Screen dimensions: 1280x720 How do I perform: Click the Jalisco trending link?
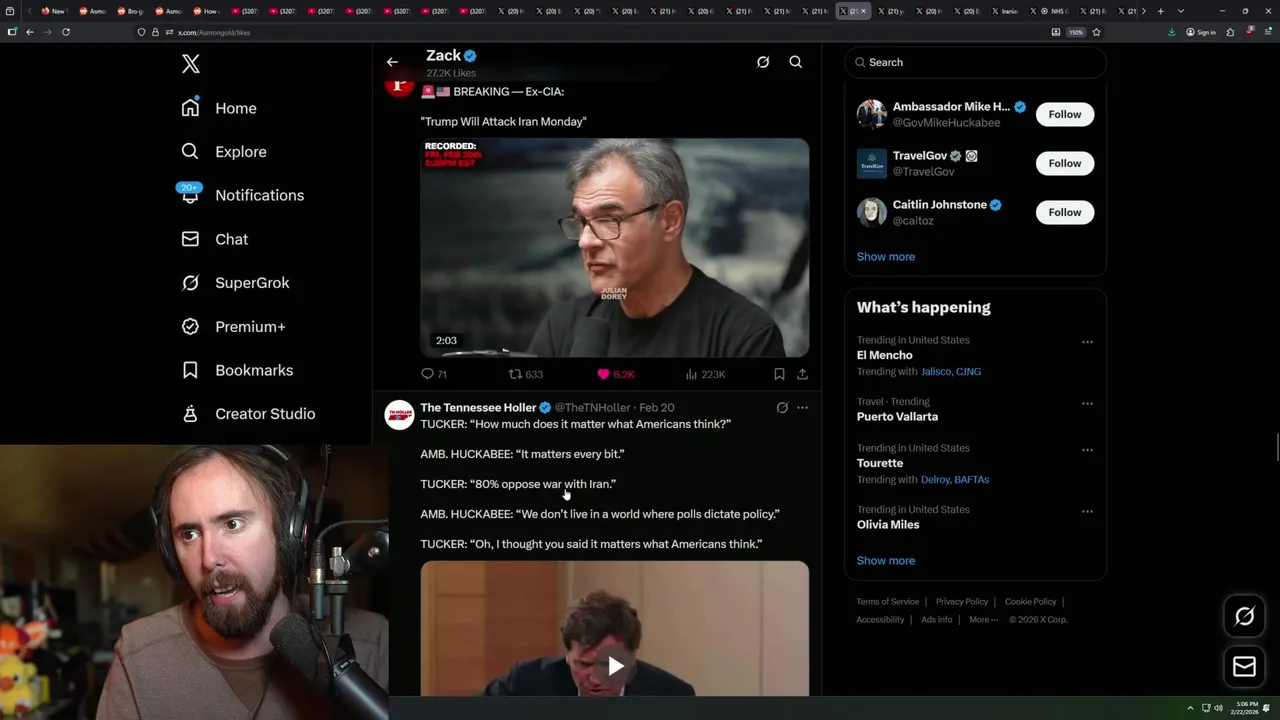click(x=936, y=372)
